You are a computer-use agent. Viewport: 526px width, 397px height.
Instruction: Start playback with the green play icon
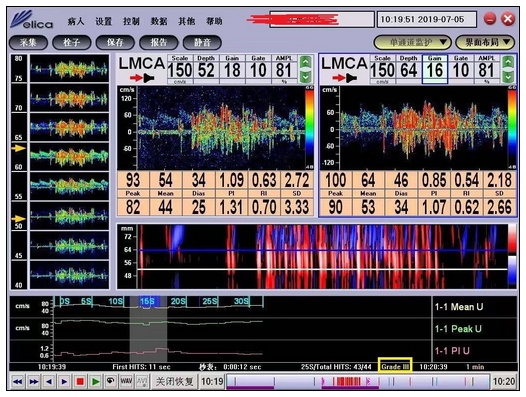tap(96, 382)
